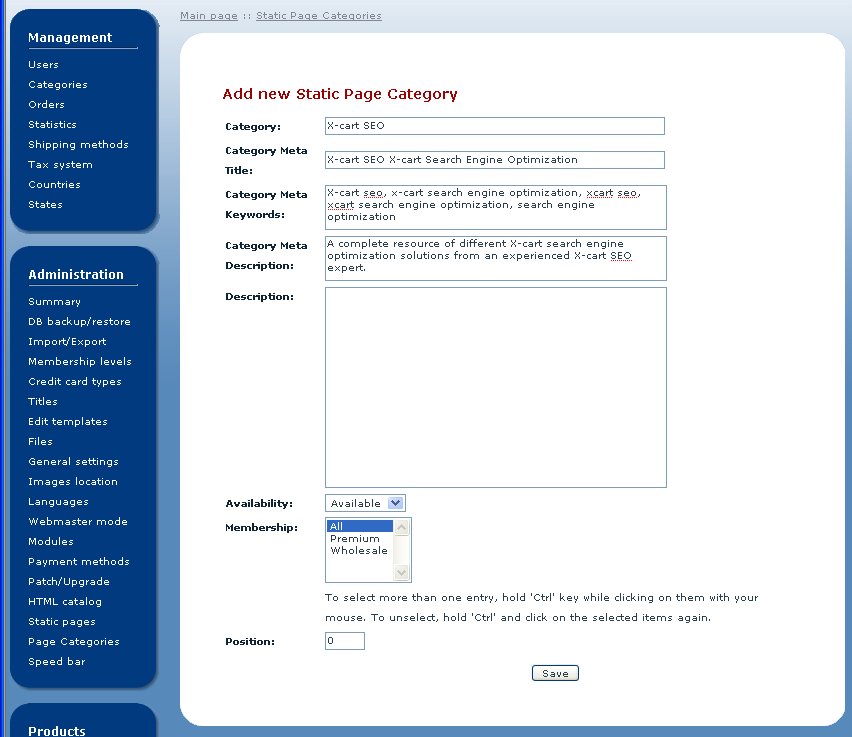Open Payment methods
The height and width of the screenshot is (737, 852).
coord(79,562)
